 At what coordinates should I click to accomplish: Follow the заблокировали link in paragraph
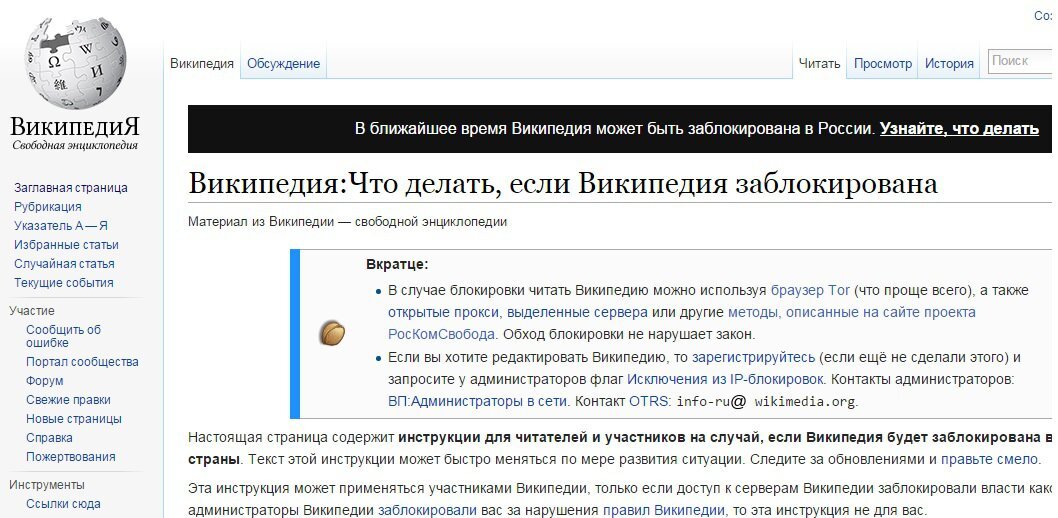pyautogui.click(x=428, y=510)
